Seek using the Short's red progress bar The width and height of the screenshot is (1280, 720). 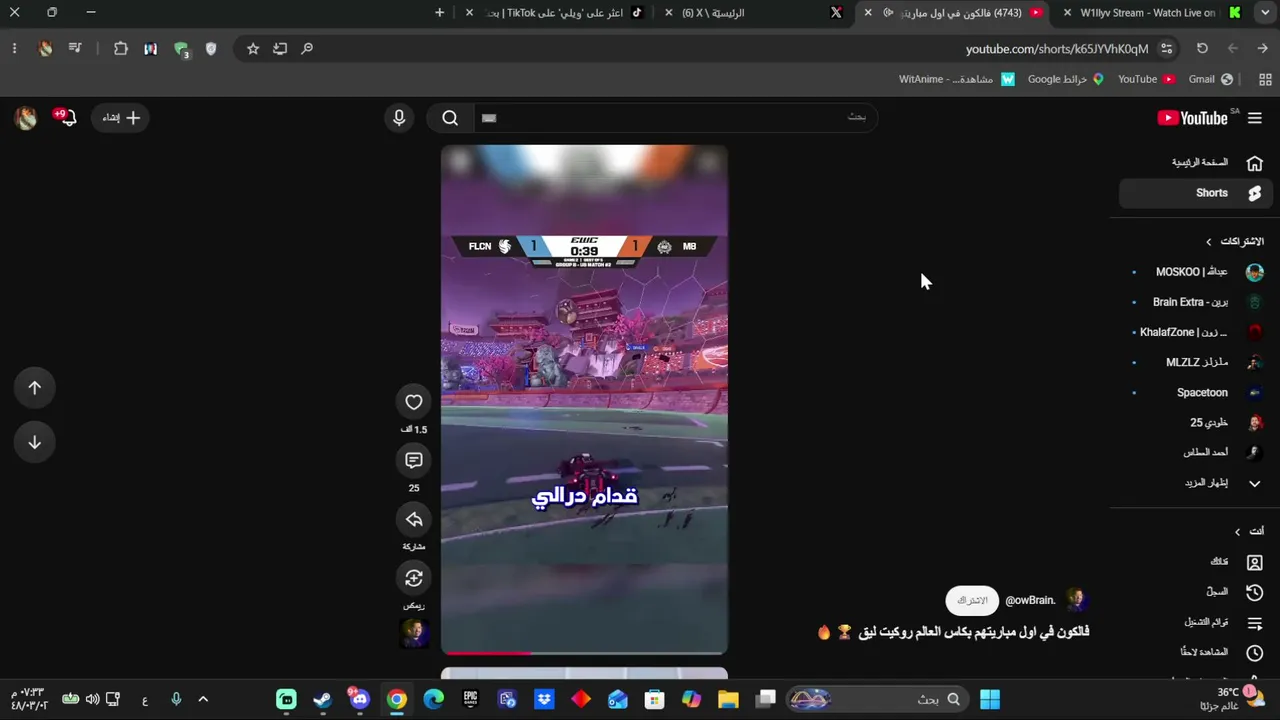coord(585,653)
